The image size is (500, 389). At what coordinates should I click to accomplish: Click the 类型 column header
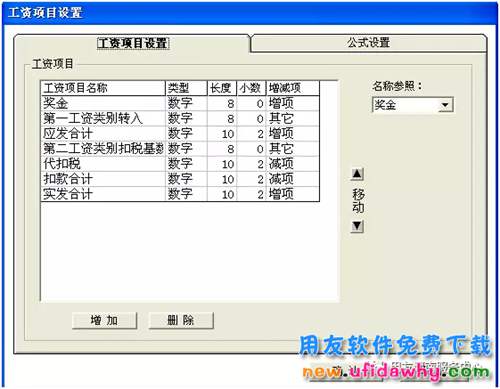(x=186, y=88)
